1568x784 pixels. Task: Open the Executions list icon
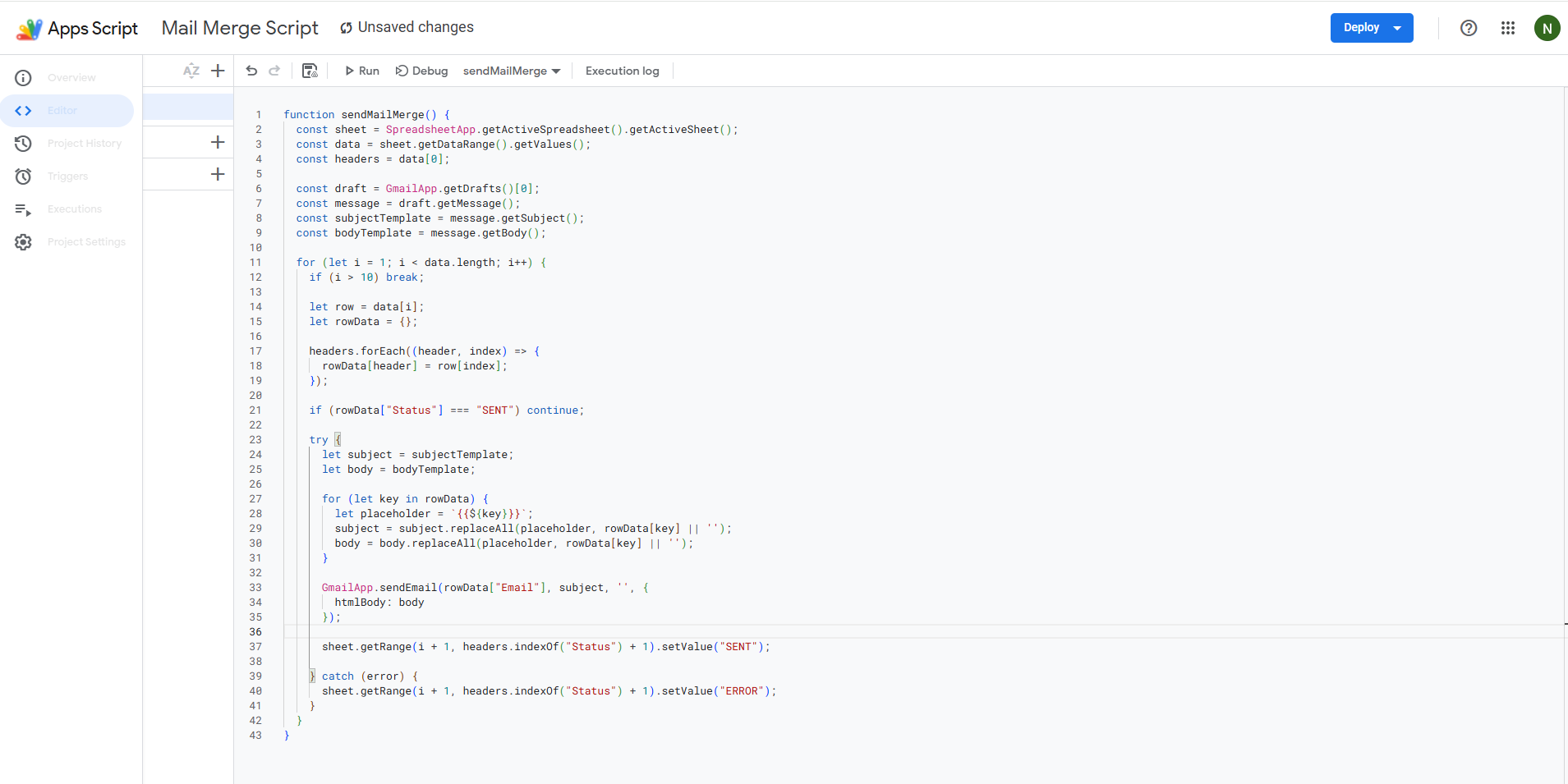point(24,209)
